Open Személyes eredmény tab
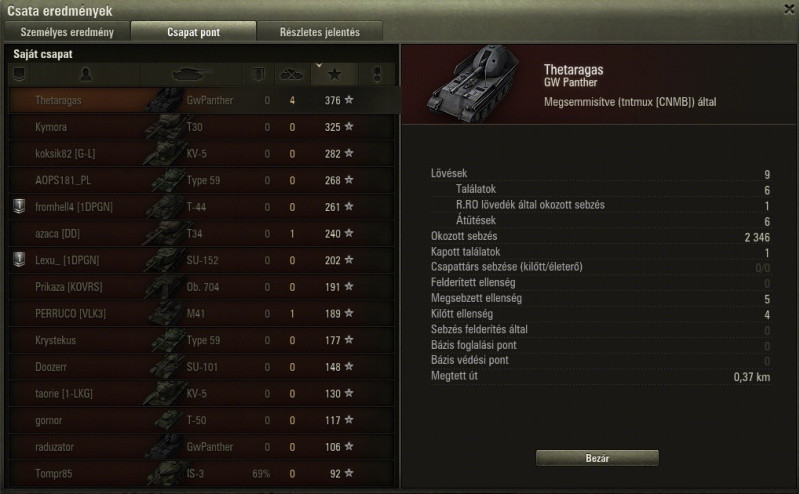Image resolution: width=800 pixels, height=494 pixels. pyautogui.click(x=67, y=32)
